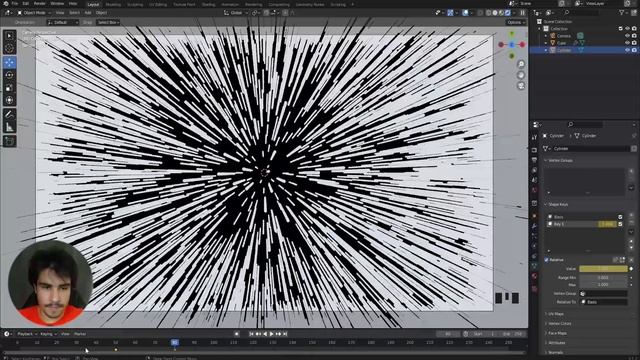Activate the Transform tool
The image size is (640, 360).
pyautogui.click(x=9, y=100)
